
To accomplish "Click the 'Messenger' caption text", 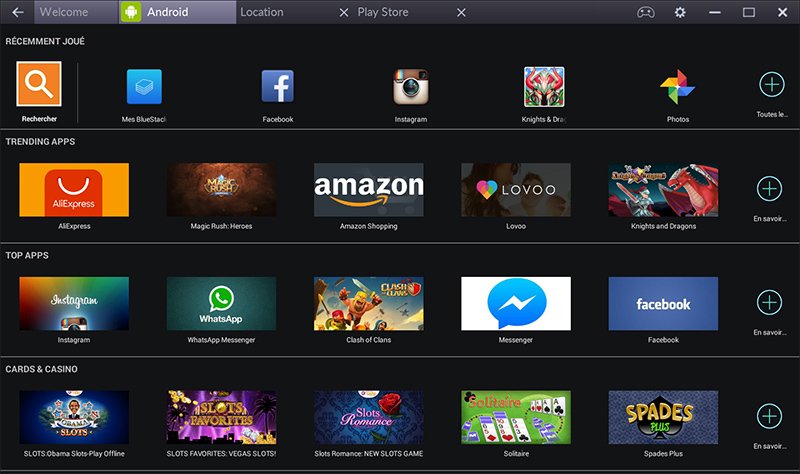I will [x=516, y=340].
